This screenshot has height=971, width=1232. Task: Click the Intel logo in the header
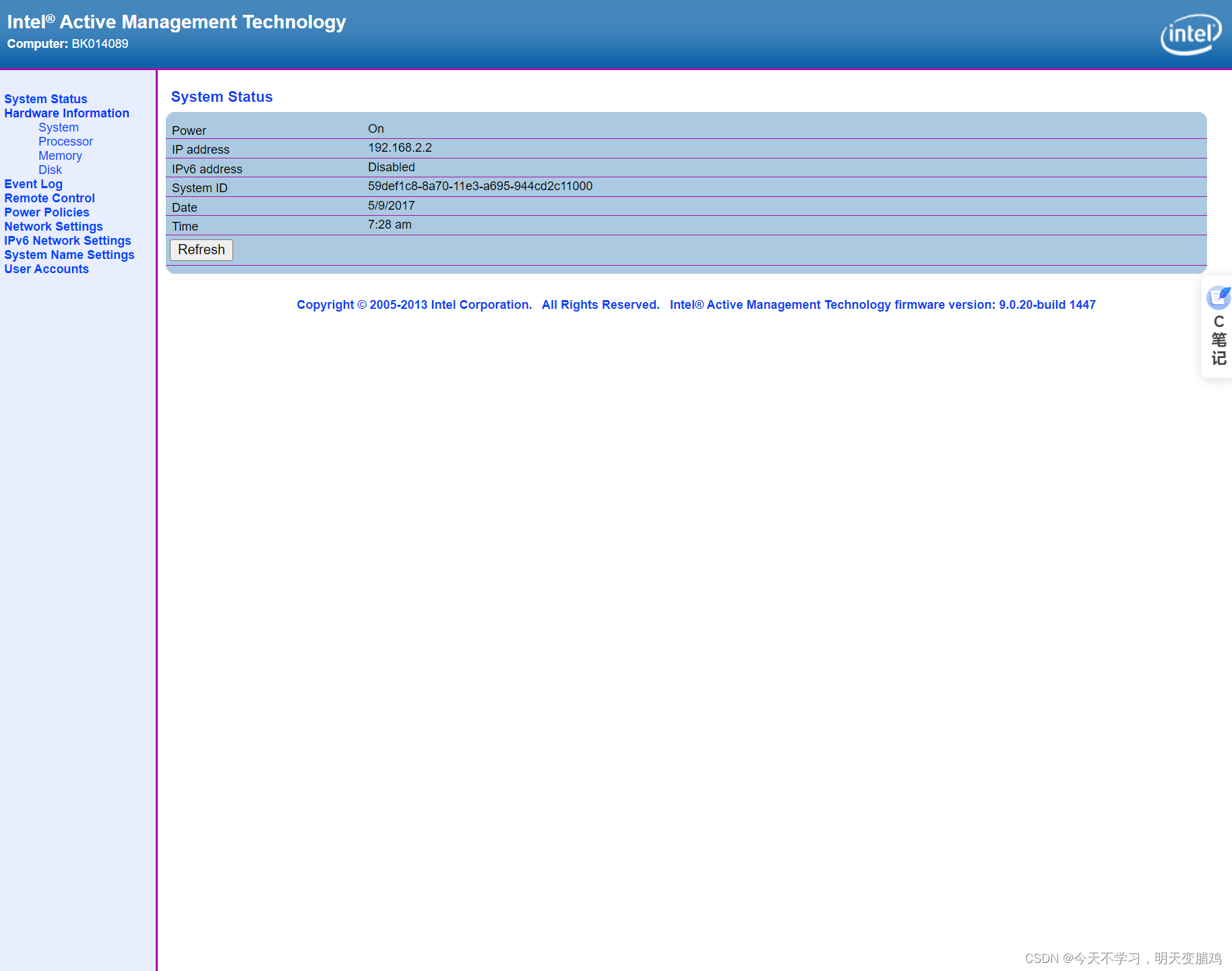[1191, 34]
